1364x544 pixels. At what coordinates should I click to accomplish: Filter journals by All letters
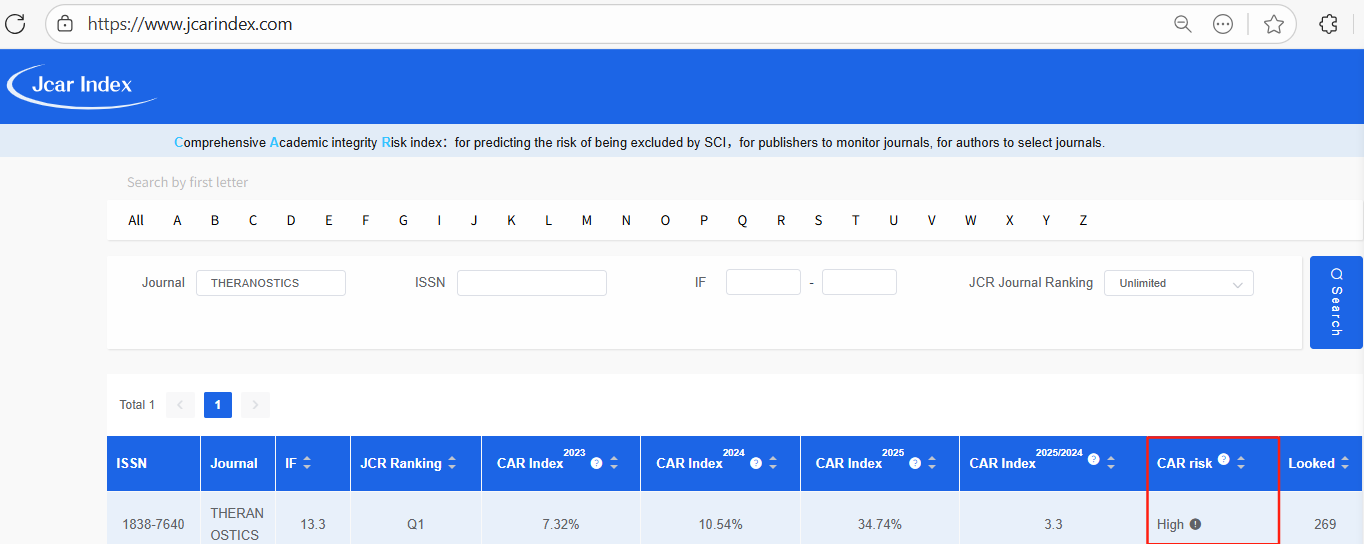click(x=136, y=220)
